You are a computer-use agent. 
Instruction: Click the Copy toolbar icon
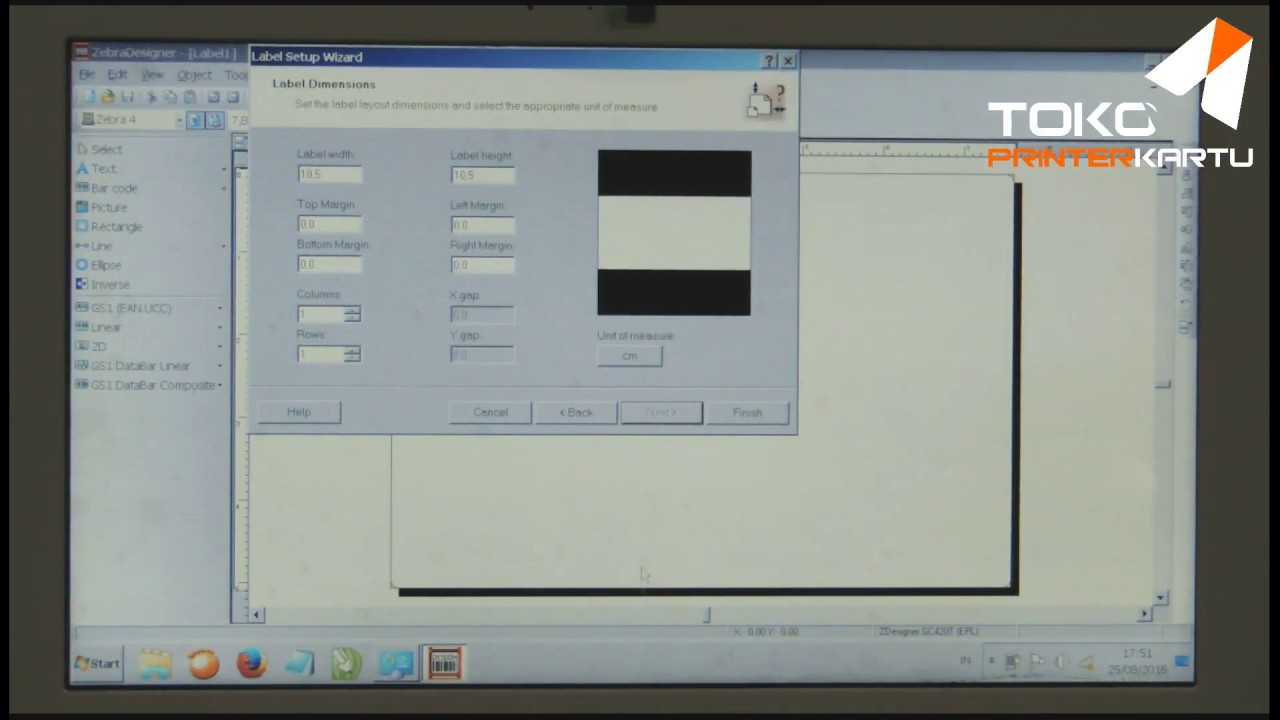point(170,97)
